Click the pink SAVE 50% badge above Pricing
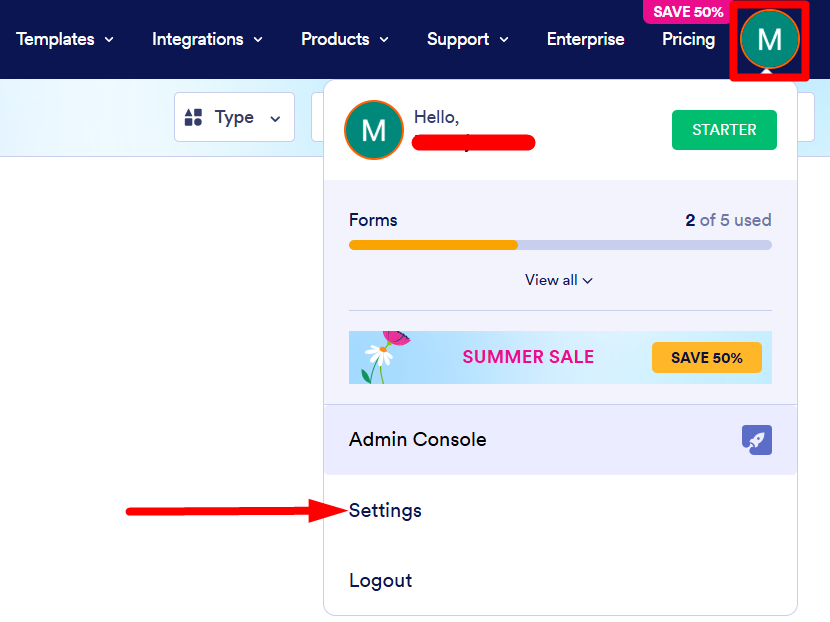The width and height of the screenshot is (830, 622). pos(687,12)
